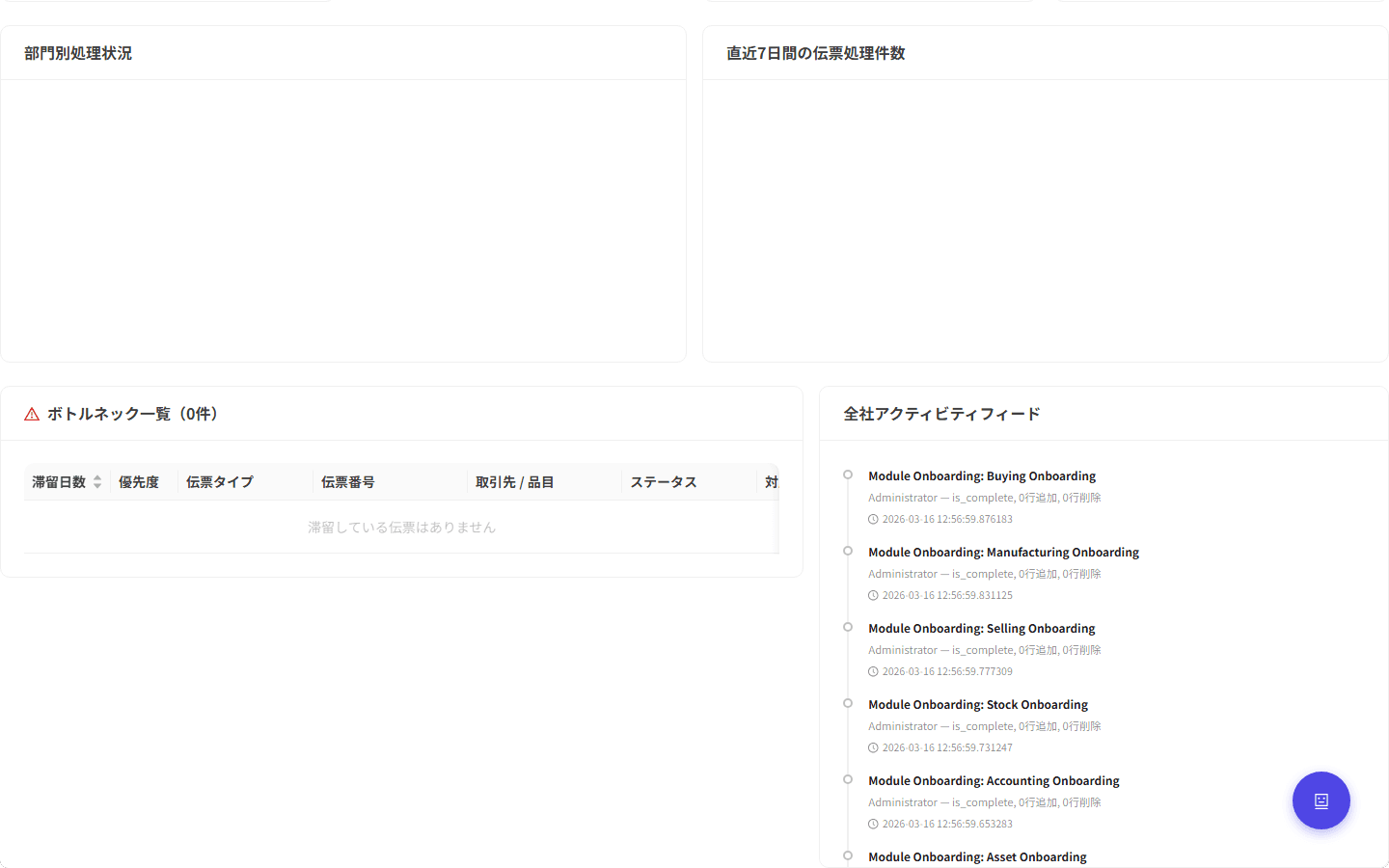Viewport: 1389px width, 868px height.
Task: Open the Module Onboarding: Selling Onboarding entry
Action: coord(981,628)
